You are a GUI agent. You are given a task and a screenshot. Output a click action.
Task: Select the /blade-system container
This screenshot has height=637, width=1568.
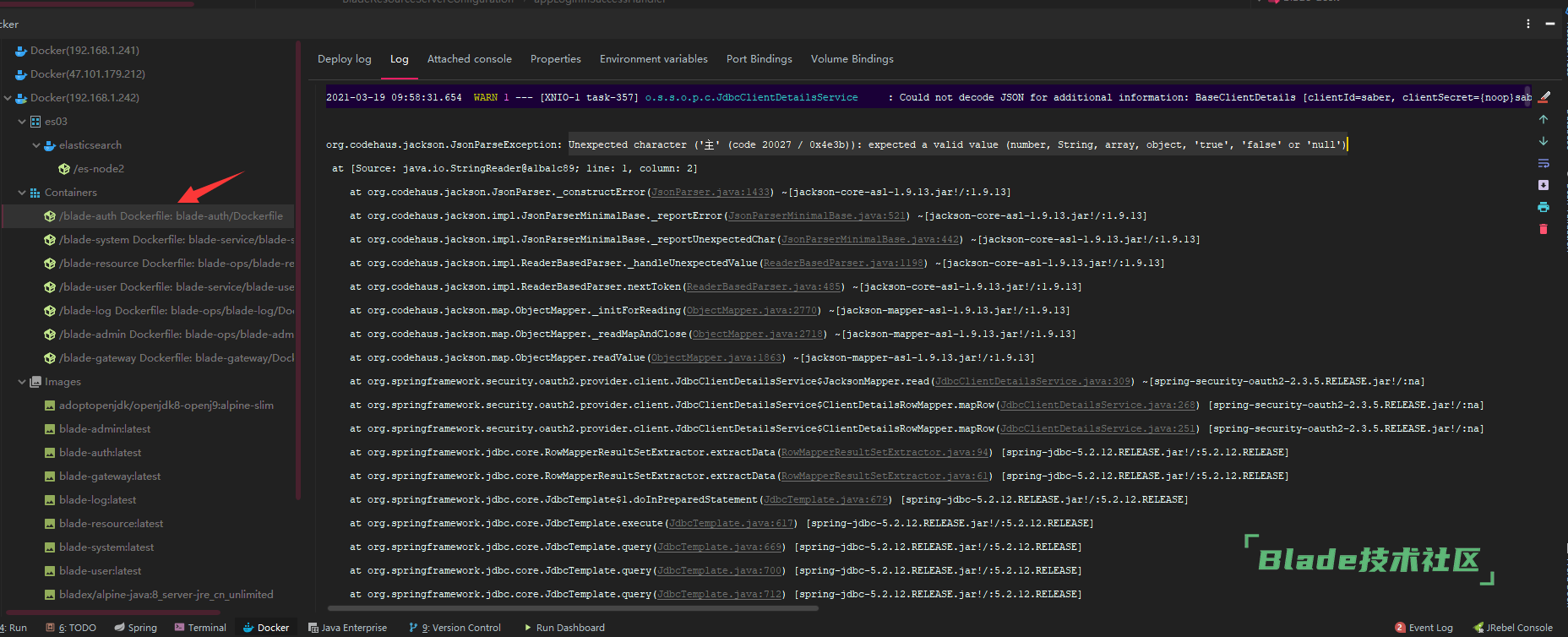coord(177,240)
